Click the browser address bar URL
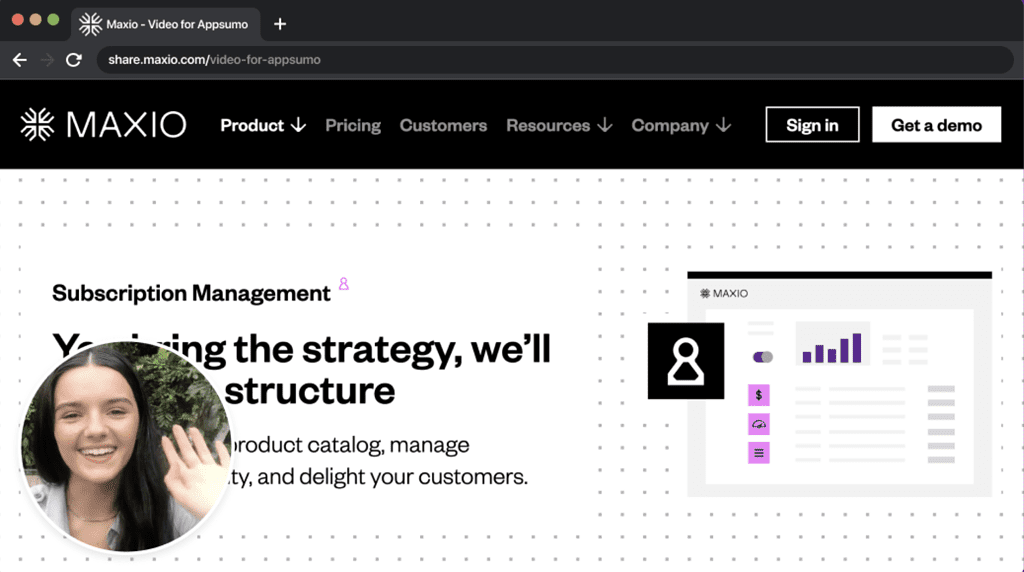 pyautogui.click(x=215, y=60)
